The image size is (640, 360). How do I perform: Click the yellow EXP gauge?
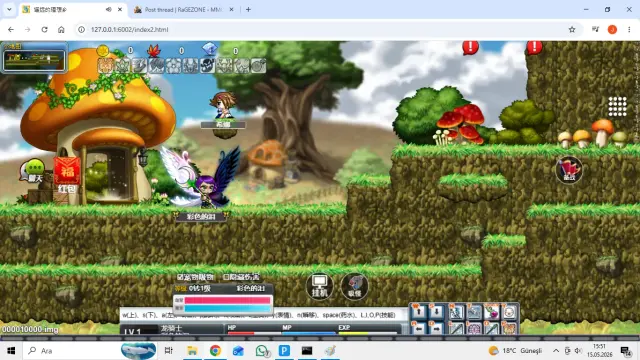(x=367, y=333)
